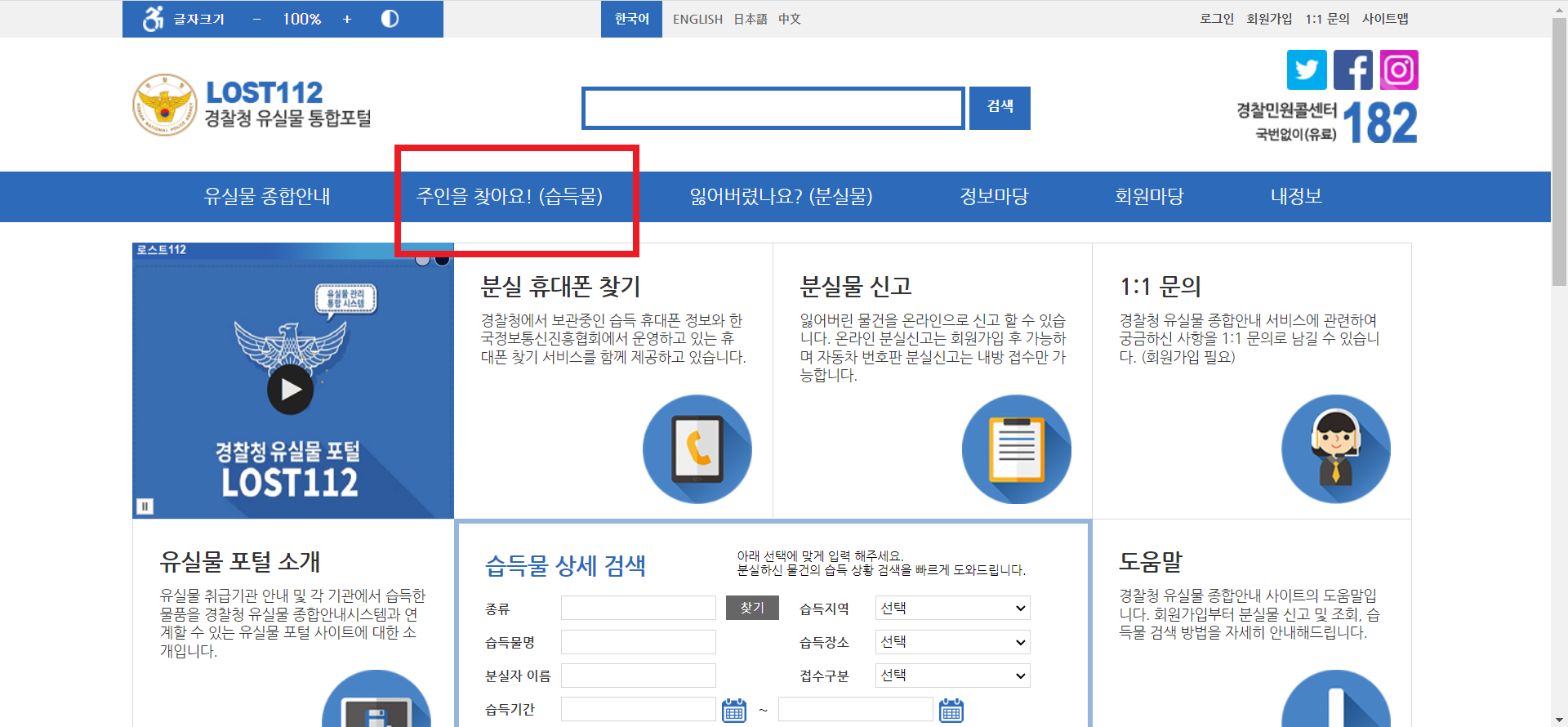The height and width of the screenshot is (727, 1568).
Task: Click the scrollbar down arrow
Action: 1559,720
